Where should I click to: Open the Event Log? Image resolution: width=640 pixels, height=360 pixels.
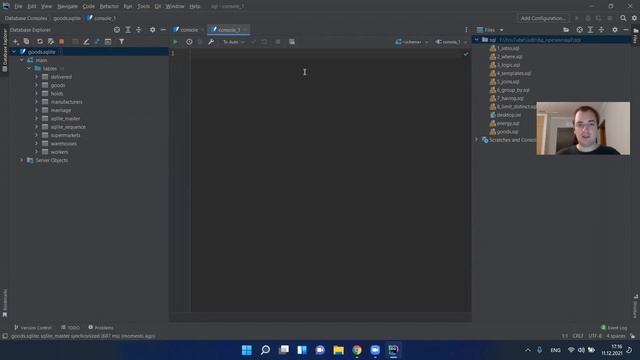point(614,327)
